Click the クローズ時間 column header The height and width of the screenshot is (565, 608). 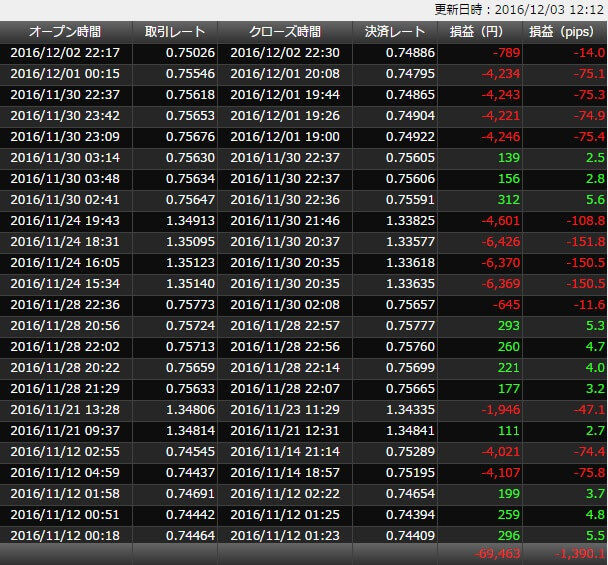(x=285, y=32)
